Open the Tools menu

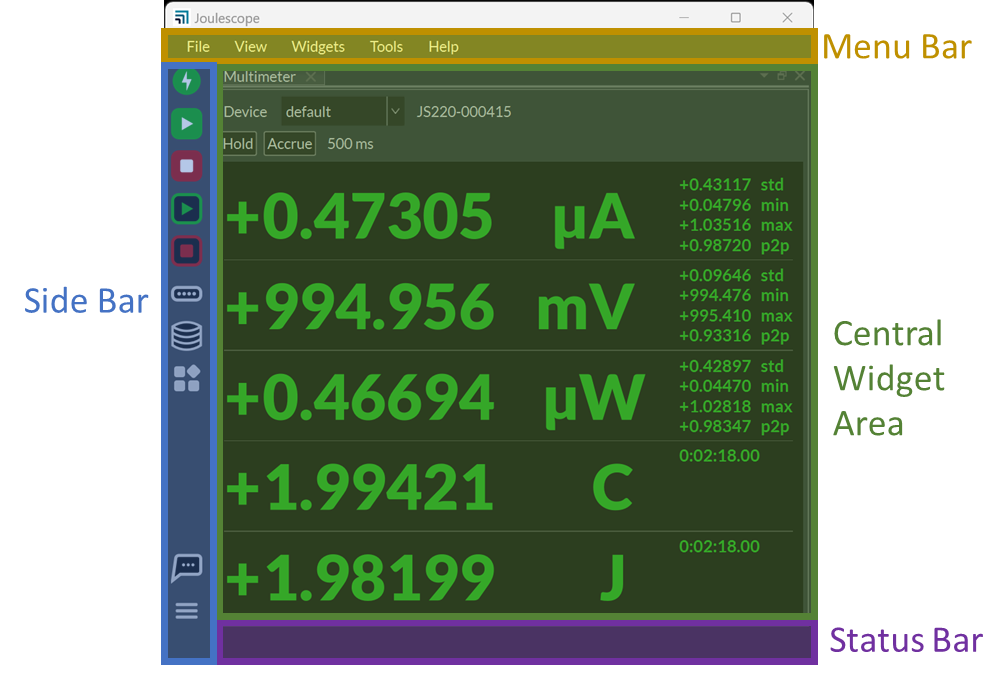click(x=386, y=47)
